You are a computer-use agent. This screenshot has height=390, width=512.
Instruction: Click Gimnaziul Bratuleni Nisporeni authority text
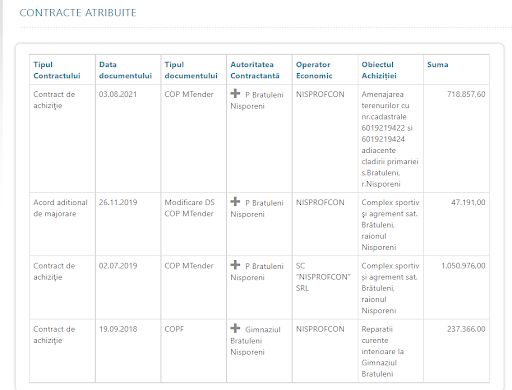pos(255,341)
